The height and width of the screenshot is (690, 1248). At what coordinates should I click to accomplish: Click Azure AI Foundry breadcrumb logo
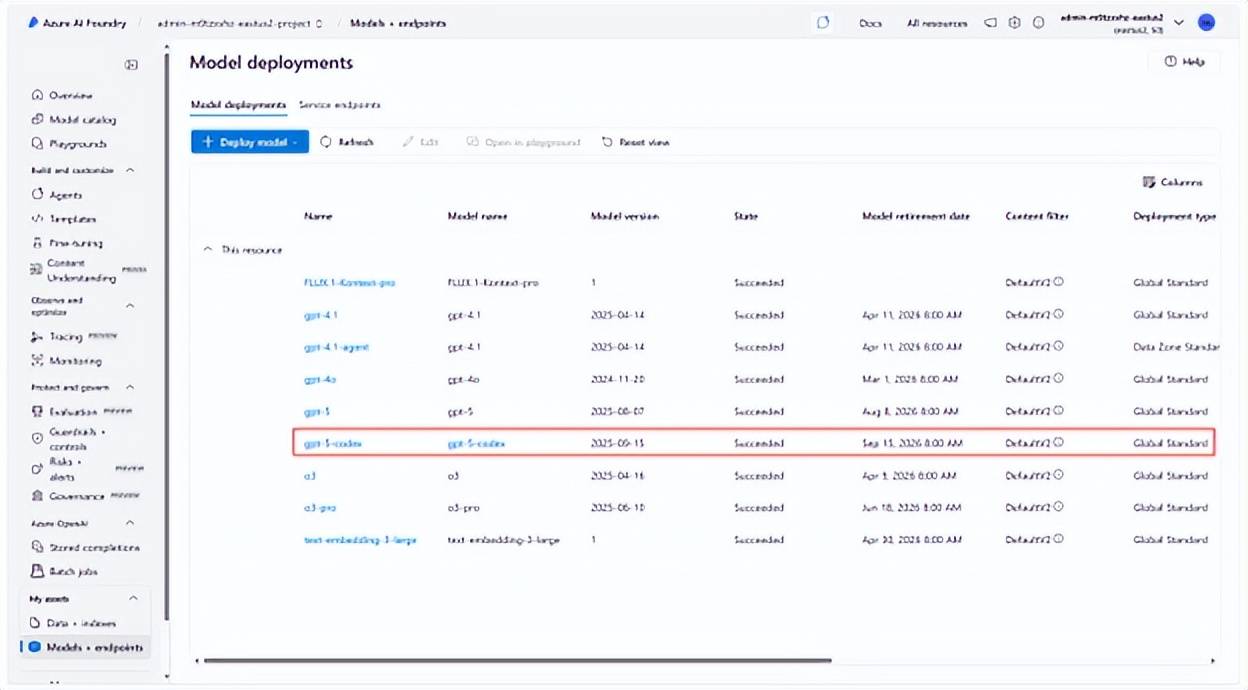click(77, 22)
